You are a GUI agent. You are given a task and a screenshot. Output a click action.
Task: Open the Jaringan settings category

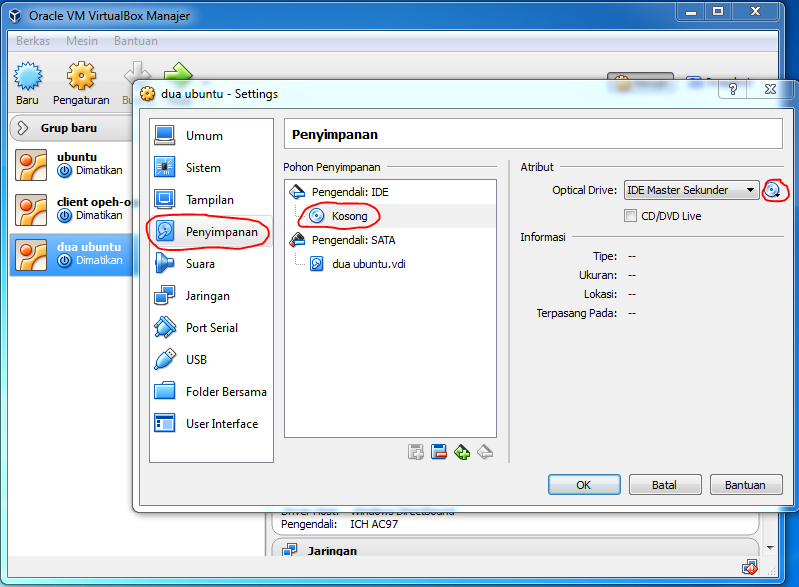click(211, 296)
